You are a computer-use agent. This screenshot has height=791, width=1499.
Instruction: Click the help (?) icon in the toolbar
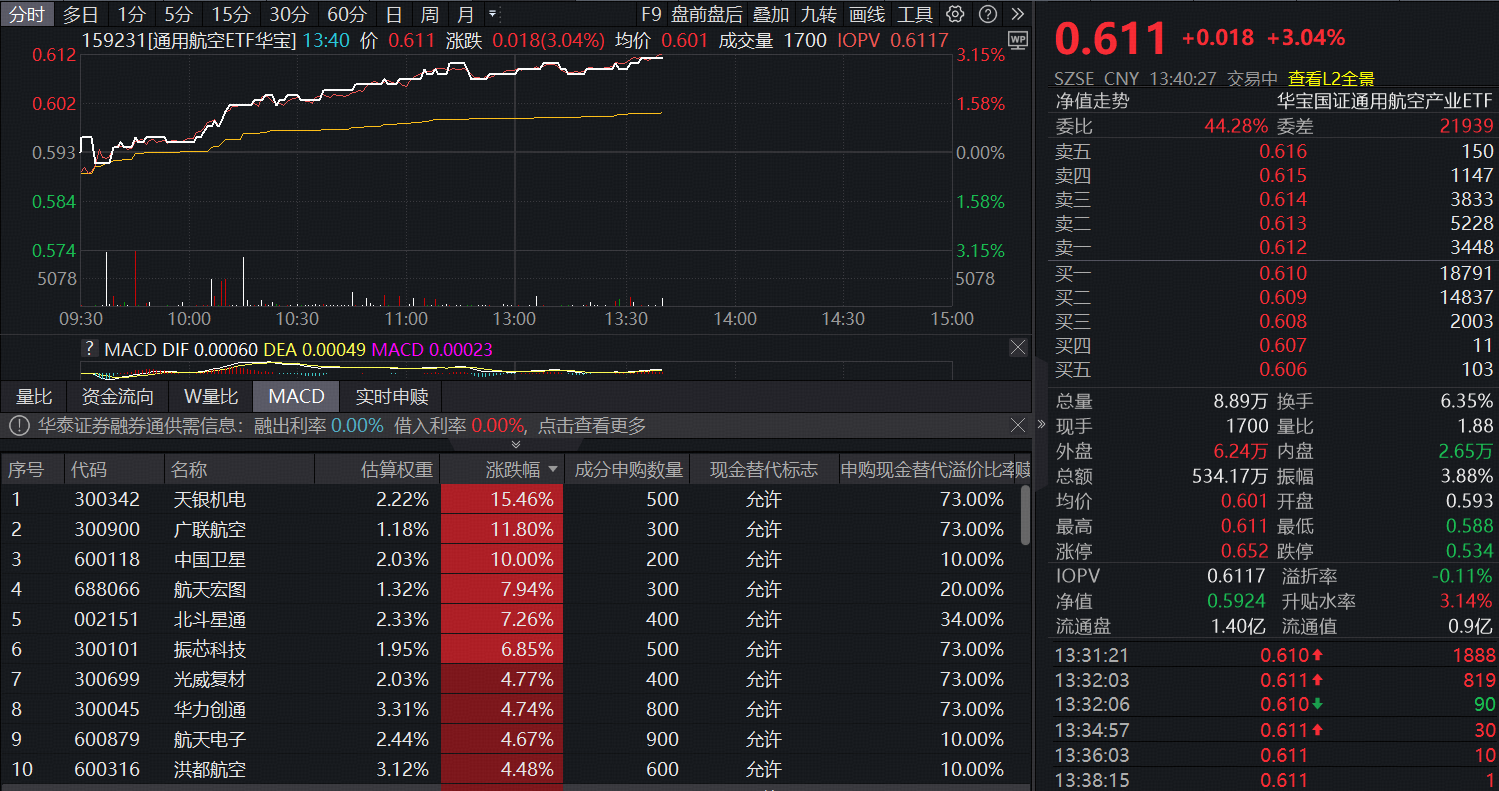point(987,15)
